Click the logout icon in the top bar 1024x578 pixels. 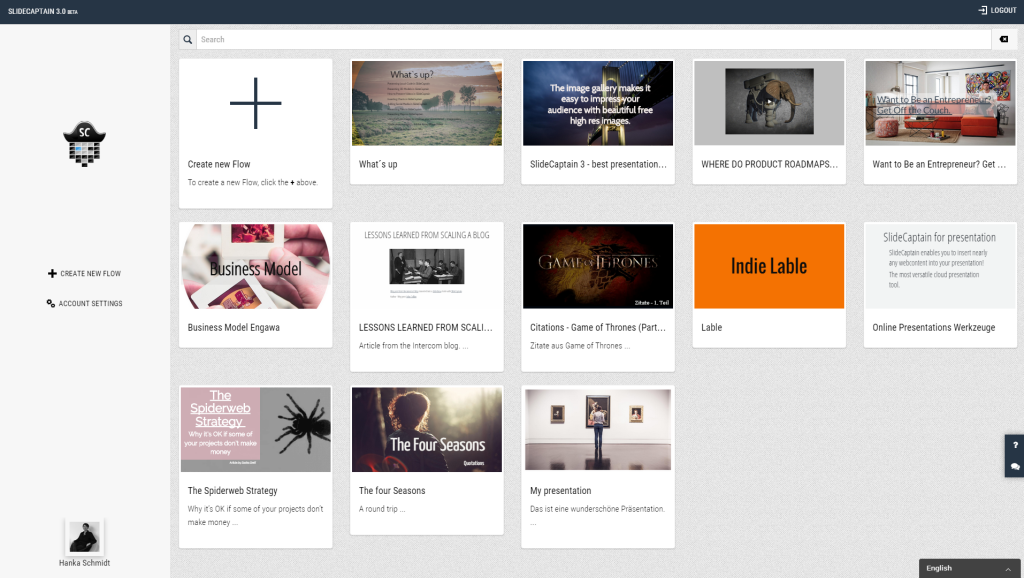click(982, 10)
